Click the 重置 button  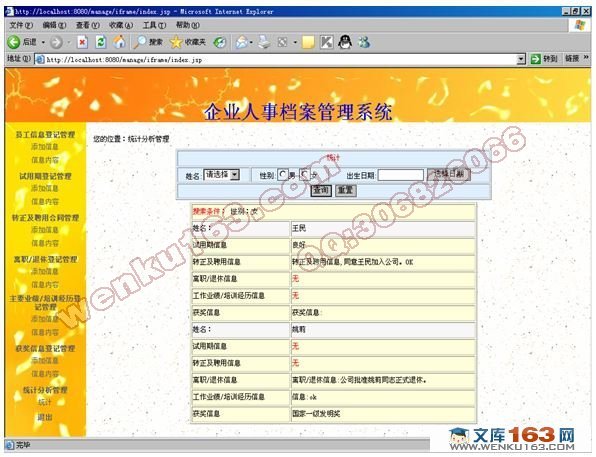tap(346, 190)
